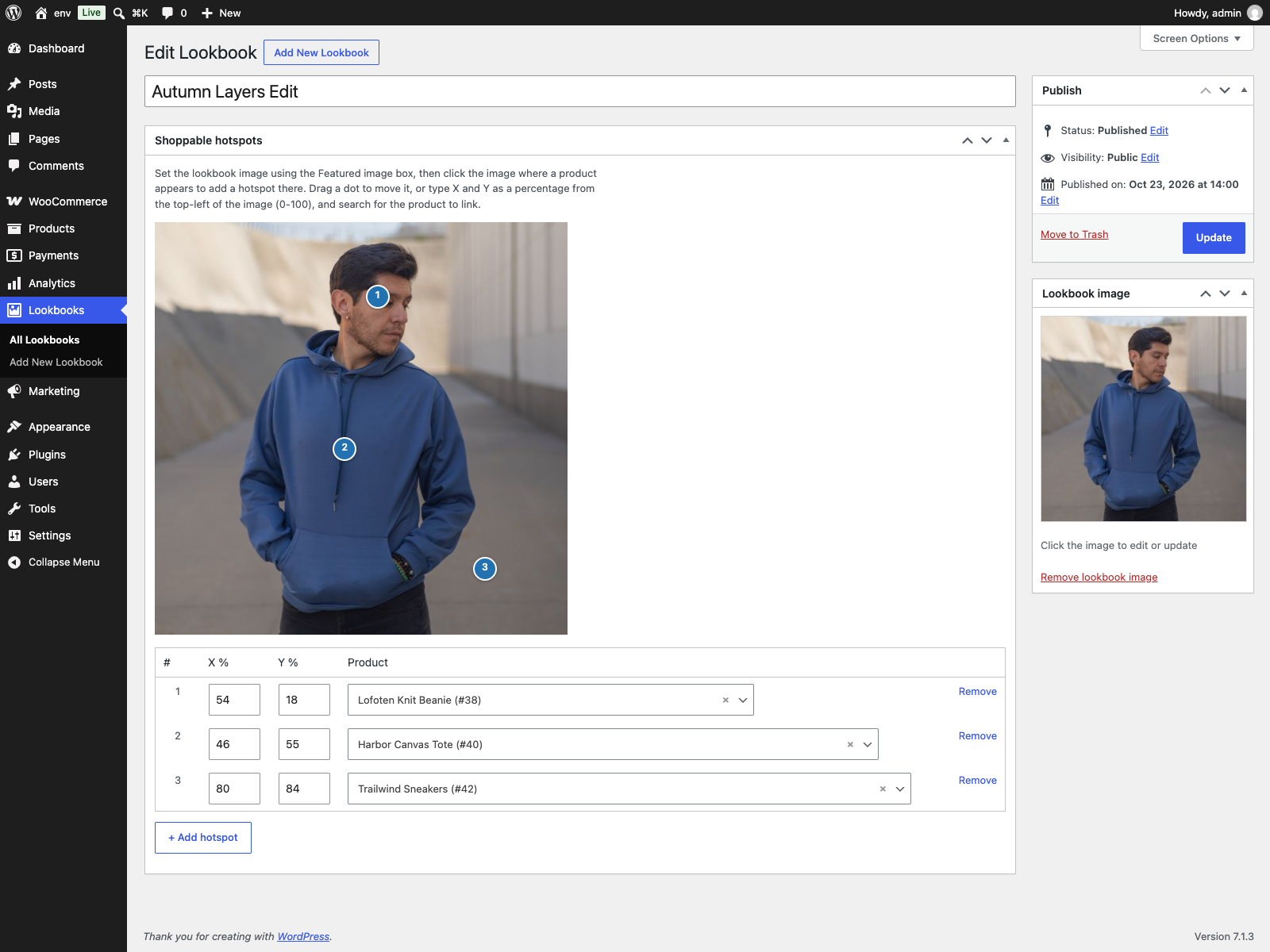This screenshot has width=1270, height=952.
Task: Move Publish panel down with chevron
Action: coord(1225,90)
